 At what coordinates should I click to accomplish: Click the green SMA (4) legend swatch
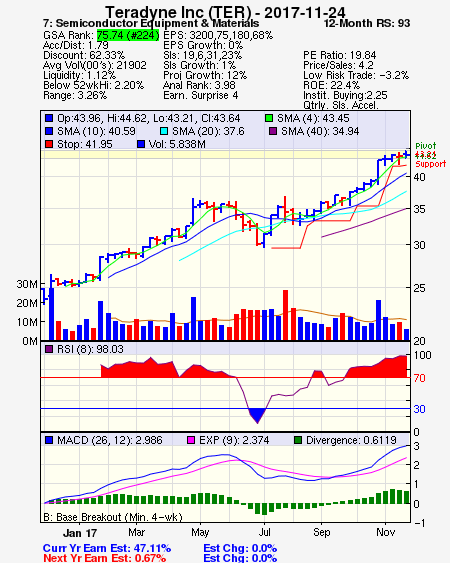[x=269, y=118]
